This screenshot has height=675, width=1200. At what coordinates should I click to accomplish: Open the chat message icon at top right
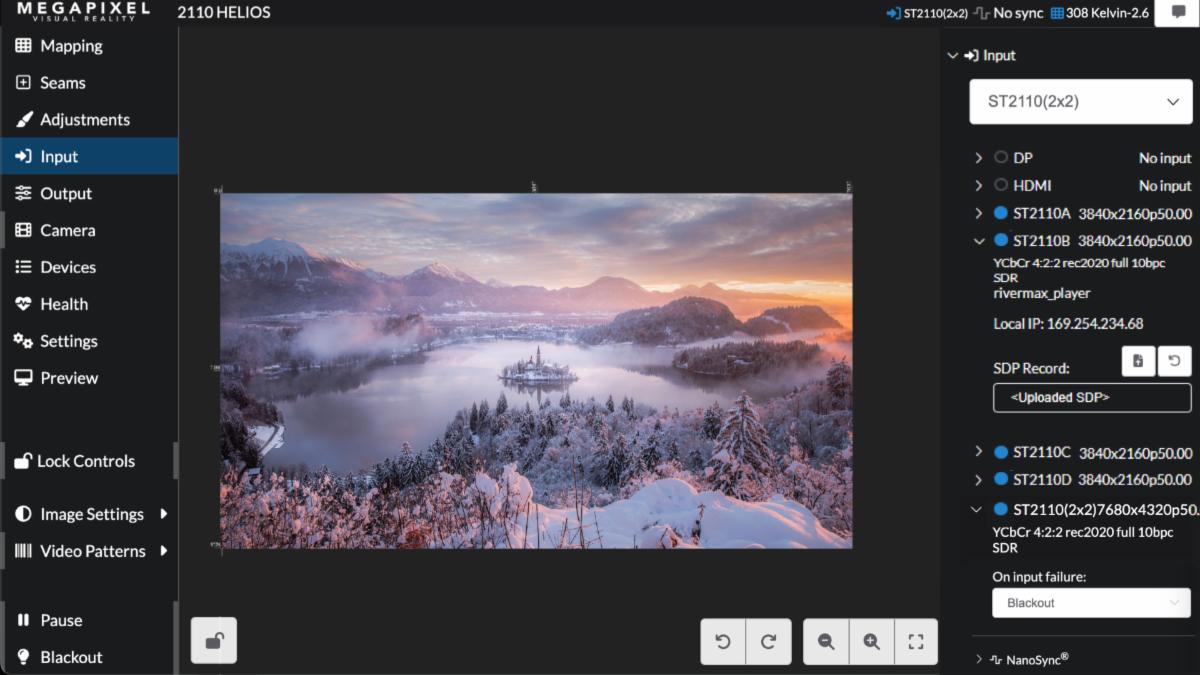(x=1177, y=13)
